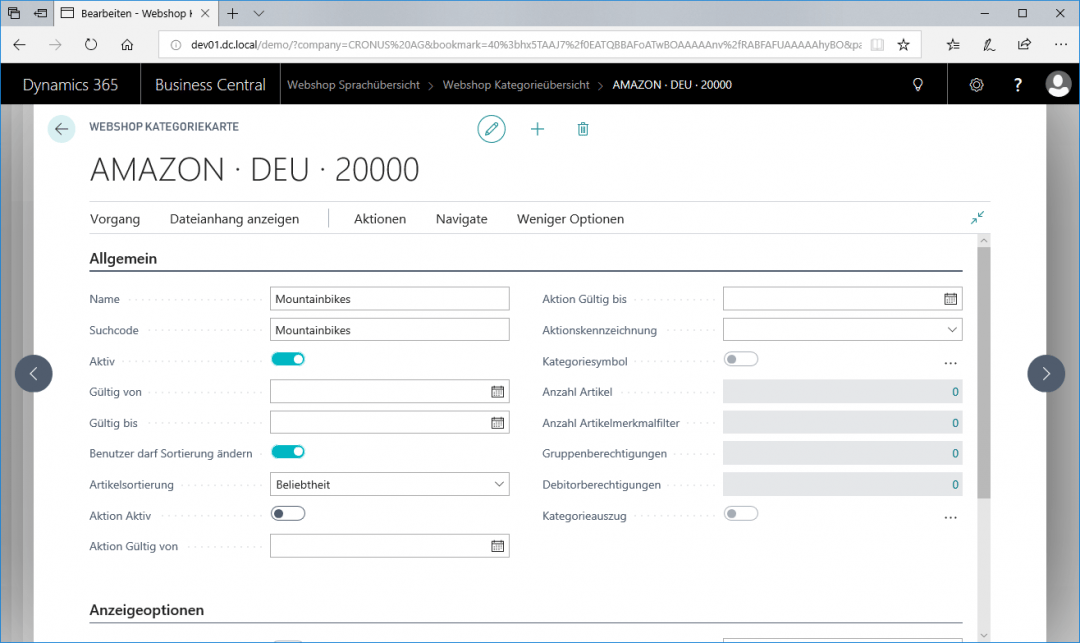Screen dimensions: 1080x643
Task: Go to previous record with left arrow
Action: pos(34,374)
